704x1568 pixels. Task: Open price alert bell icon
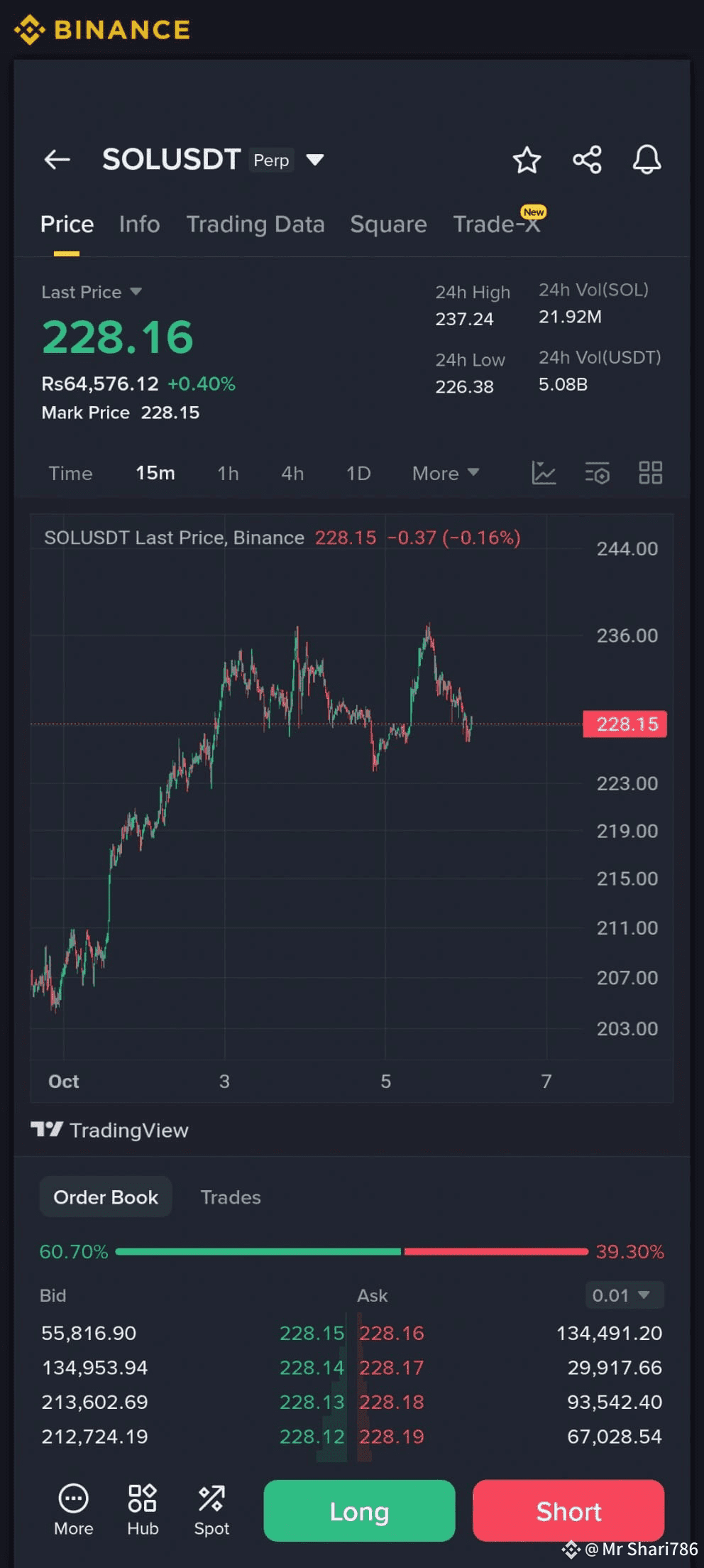click(647, 160)
